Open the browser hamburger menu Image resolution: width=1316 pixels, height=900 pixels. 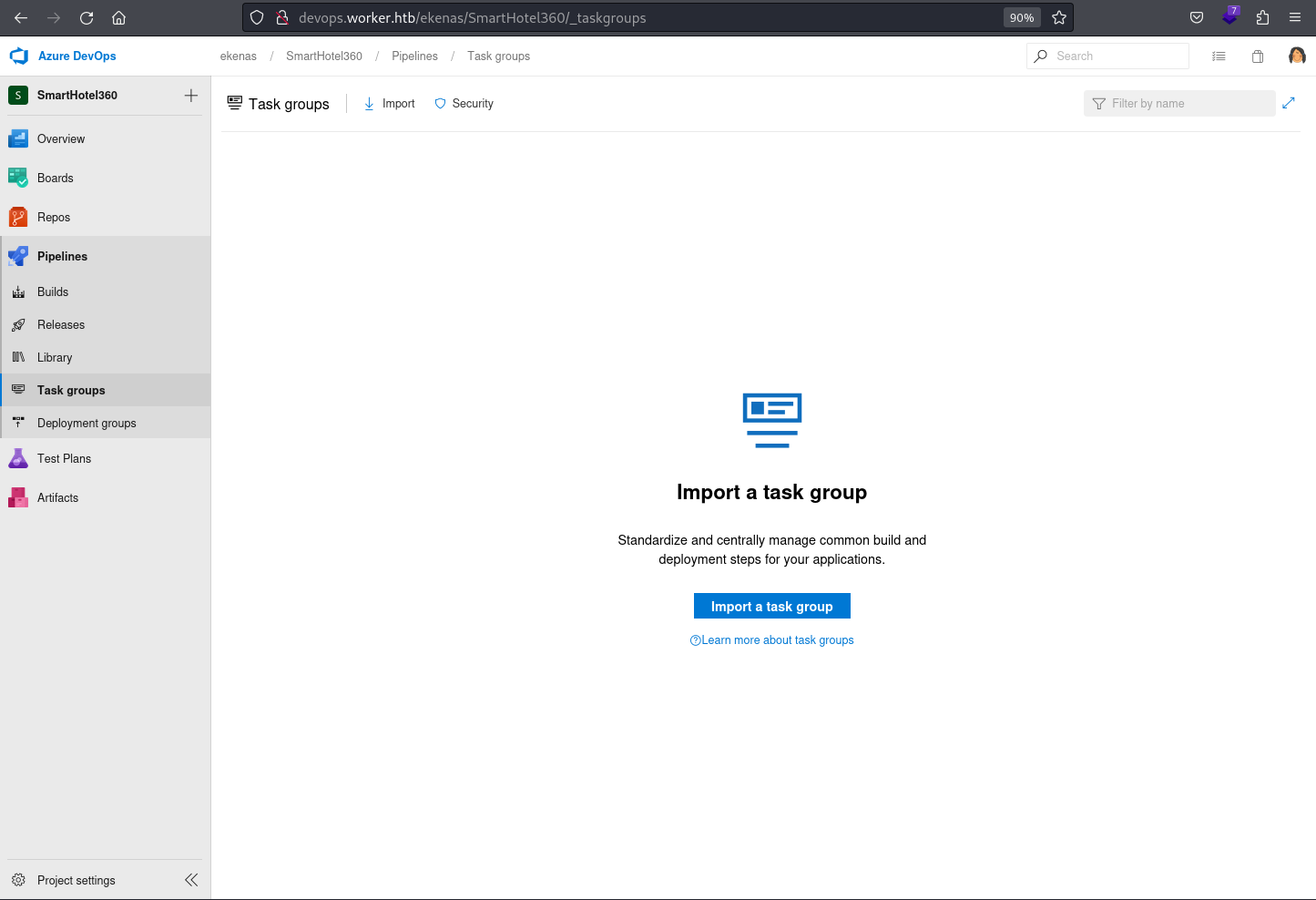tap(1295, 17)
